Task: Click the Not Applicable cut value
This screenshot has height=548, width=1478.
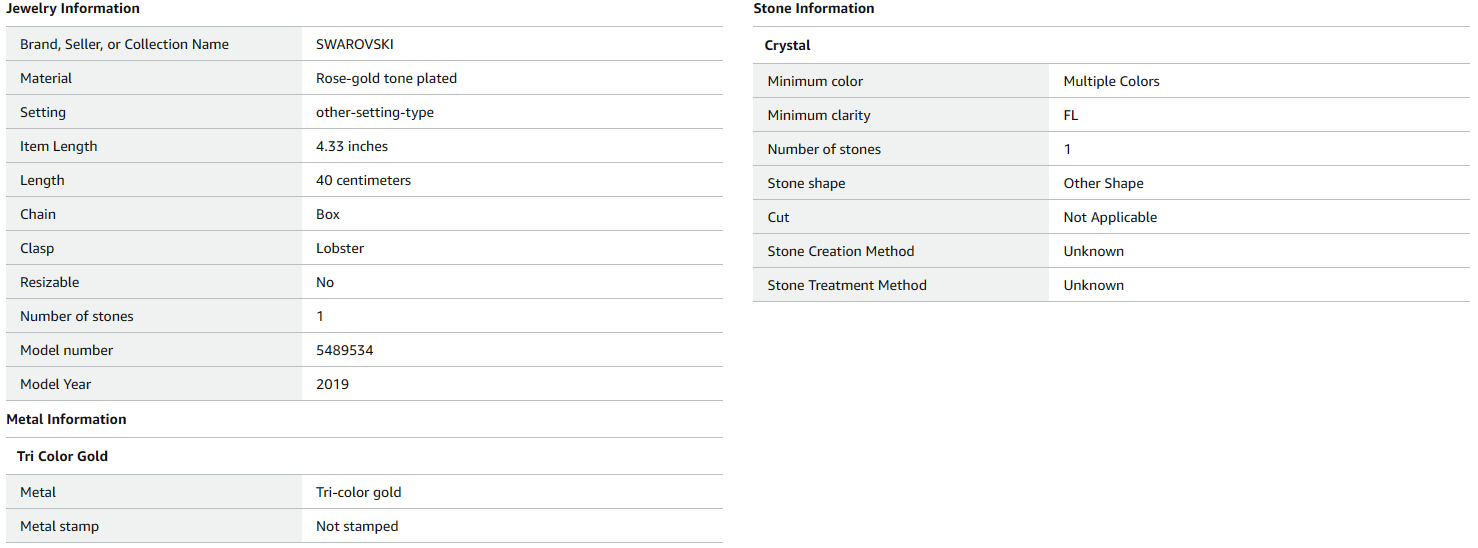Action: coord(1110,217)
